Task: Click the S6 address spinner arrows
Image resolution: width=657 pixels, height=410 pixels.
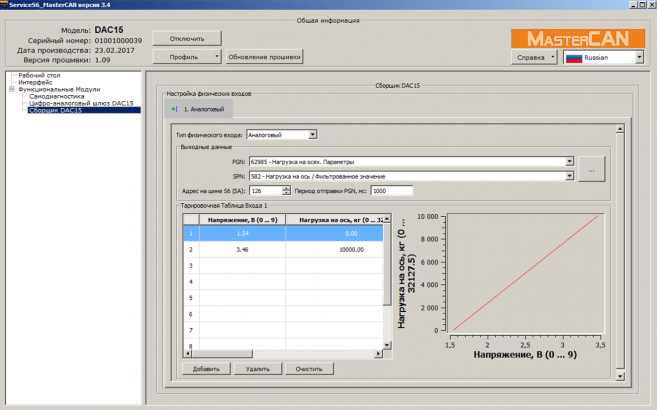Action: point(286,191)
